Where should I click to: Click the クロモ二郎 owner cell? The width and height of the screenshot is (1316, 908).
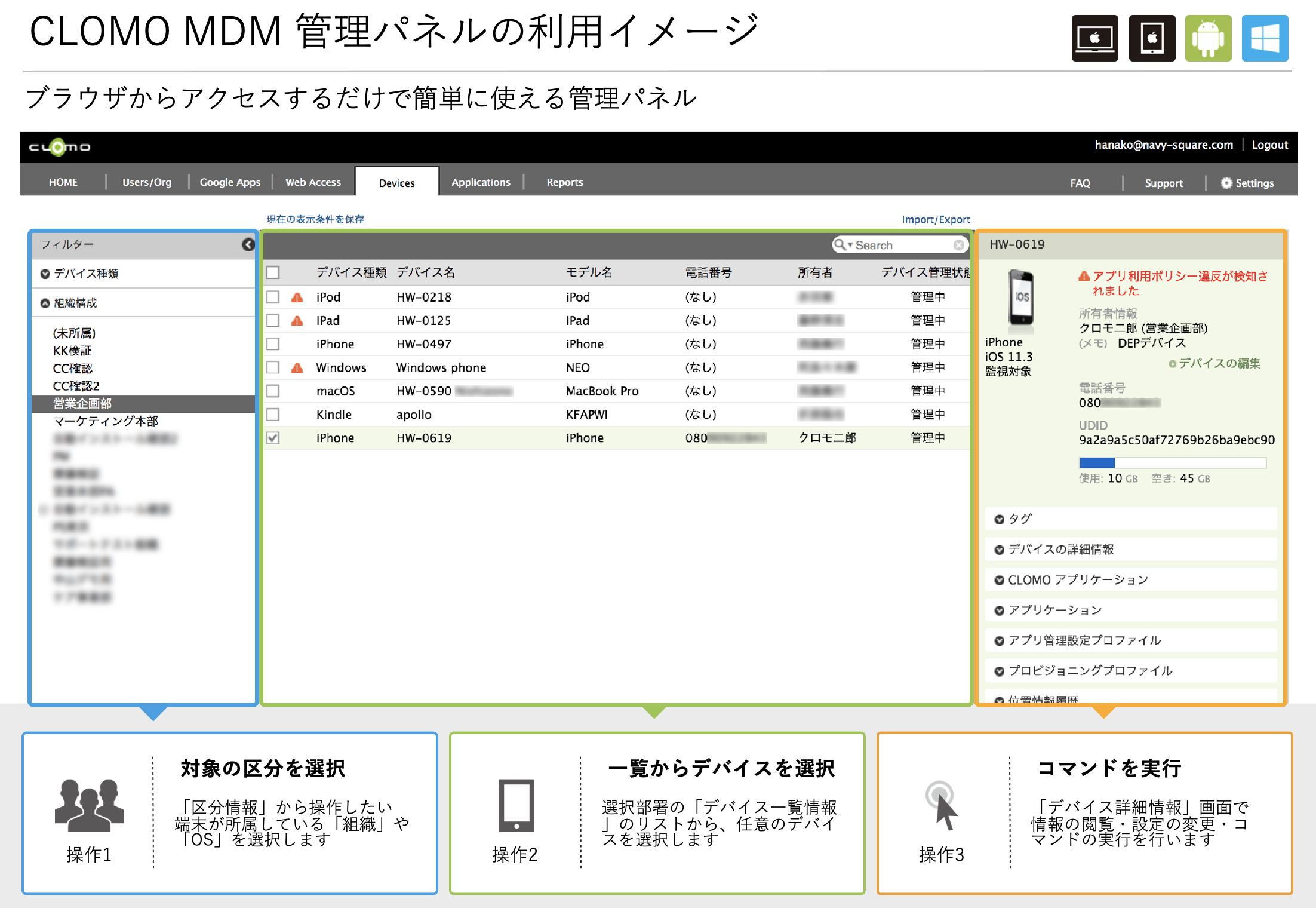(x=827, y=438)
